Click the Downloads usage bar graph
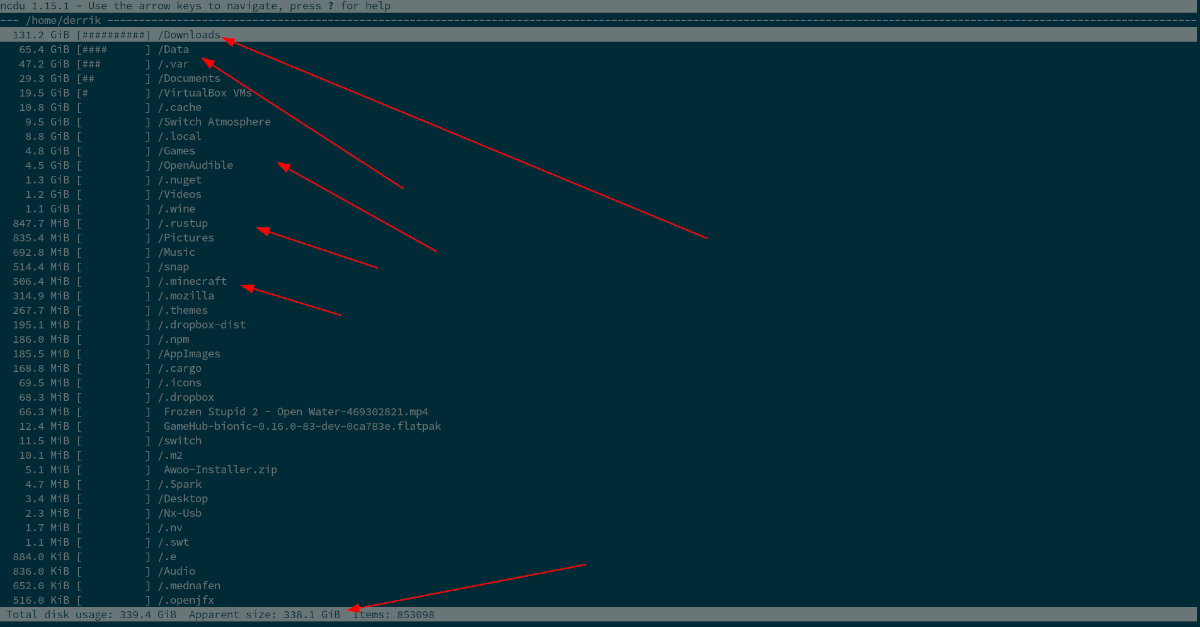This screenshot has height=627, width=1200. (x=113, y=34)
